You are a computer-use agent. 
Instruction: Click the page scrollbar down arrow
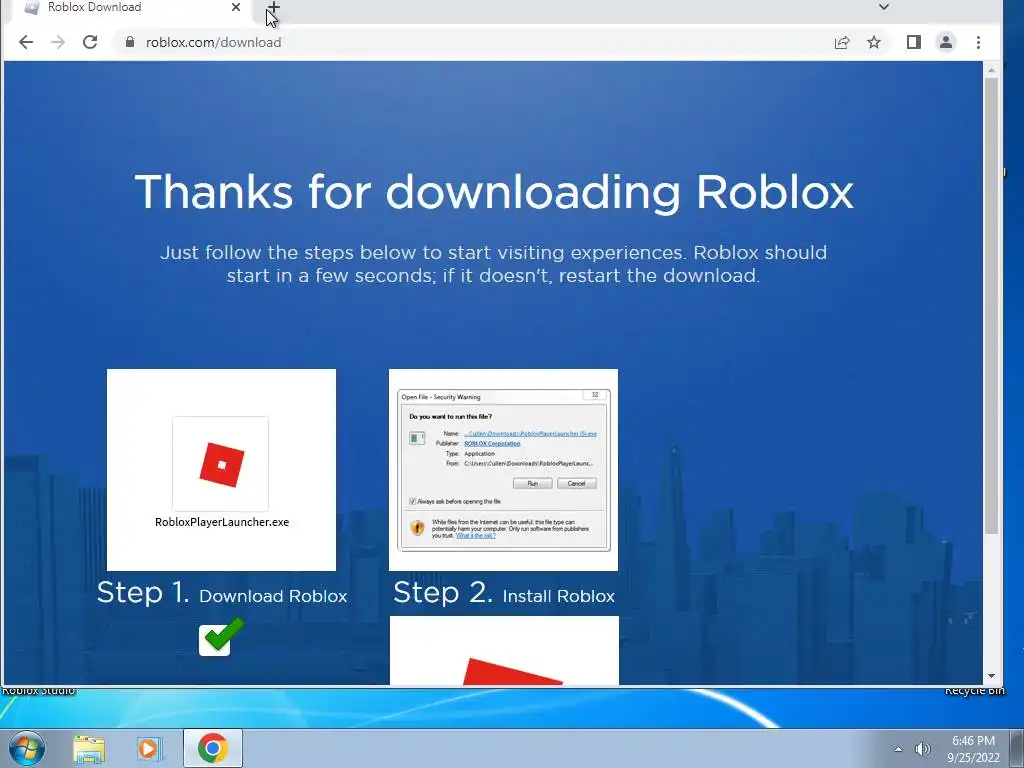(x=991, y=677)
